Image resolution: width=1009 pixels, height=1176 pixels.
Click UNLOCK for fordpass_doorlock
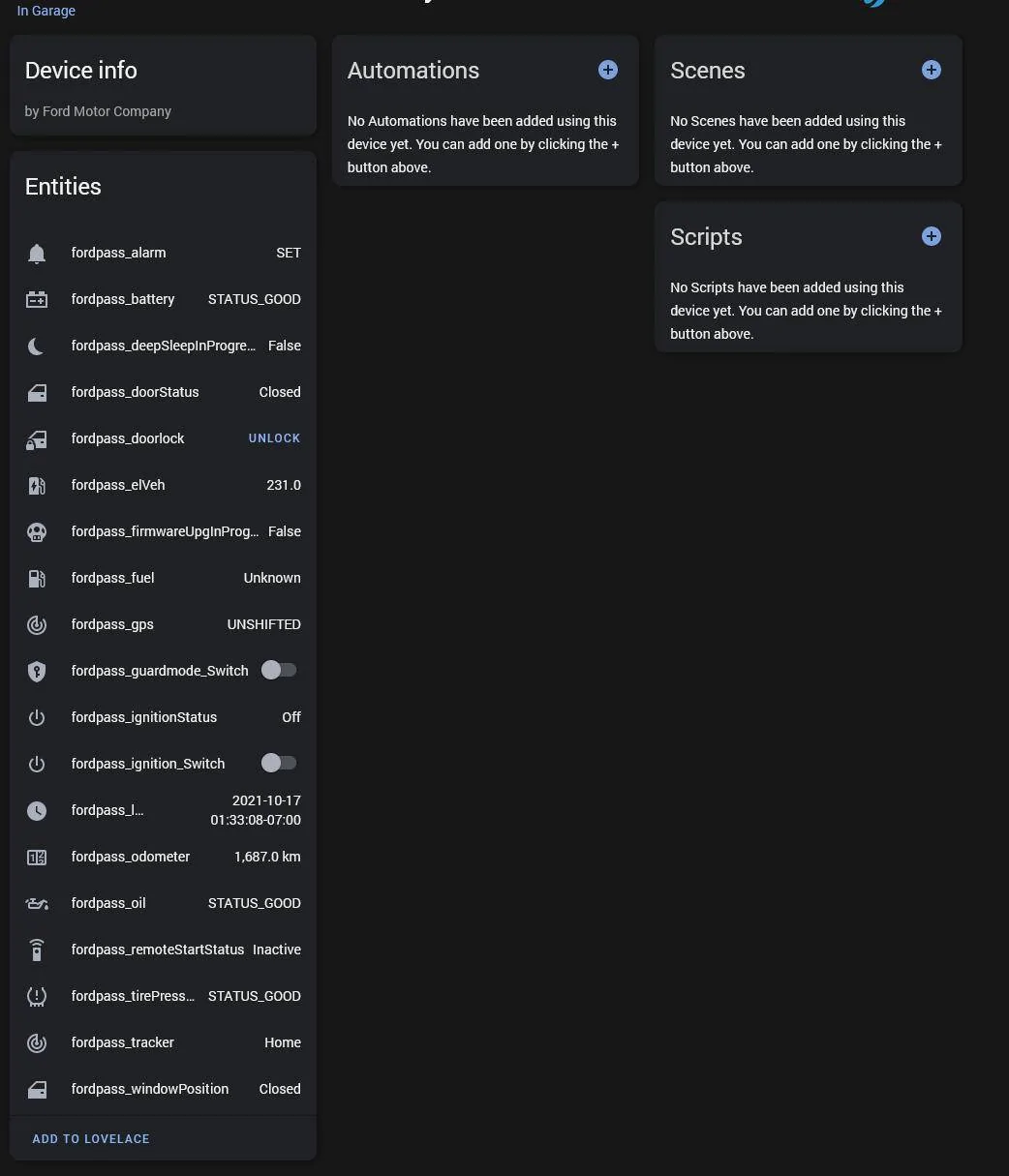pyautogui.click(x=275, y=438)
